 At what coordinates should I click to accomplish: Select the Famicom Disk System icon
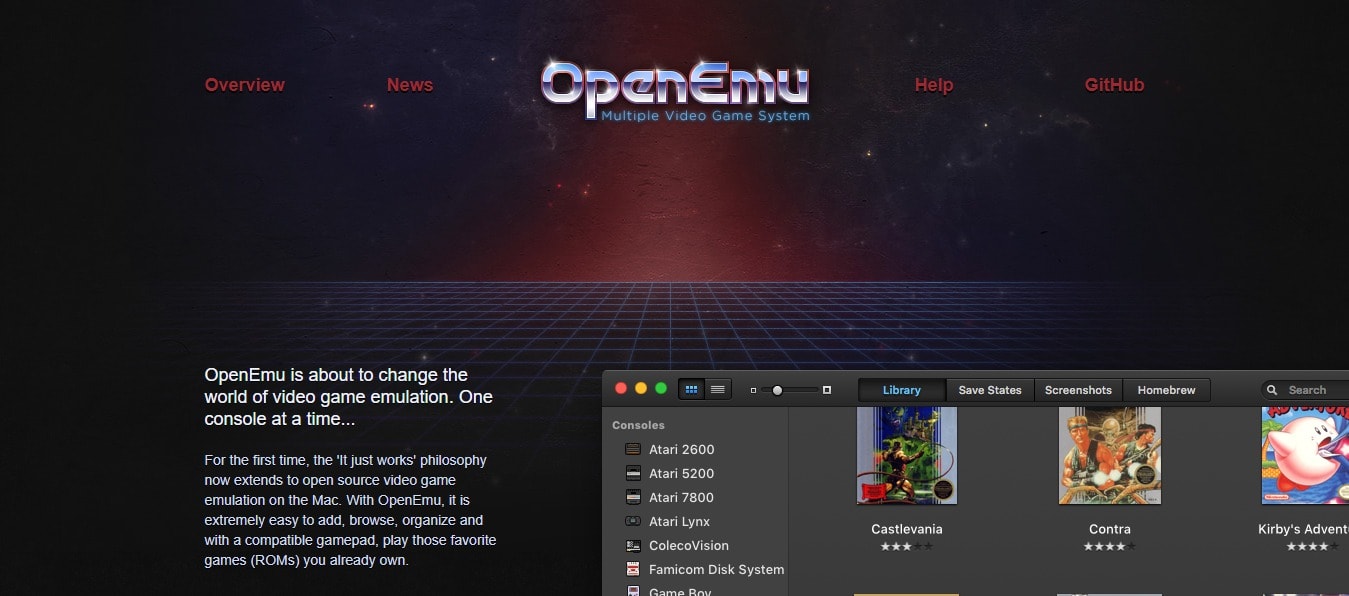[x=633, y=570]
